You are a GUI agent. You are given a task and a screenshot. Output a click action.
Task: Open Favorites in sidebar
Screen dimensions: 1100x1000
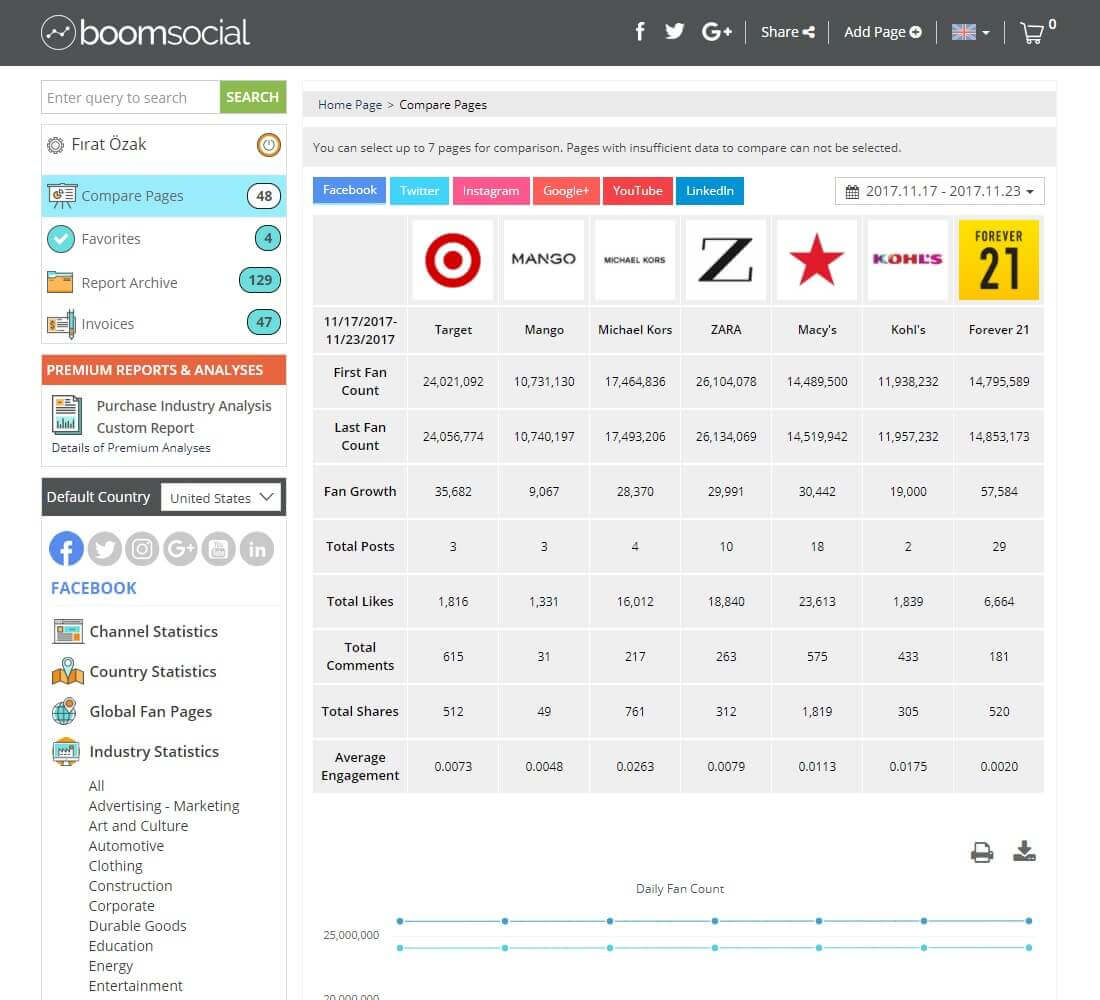pos(163,239)
